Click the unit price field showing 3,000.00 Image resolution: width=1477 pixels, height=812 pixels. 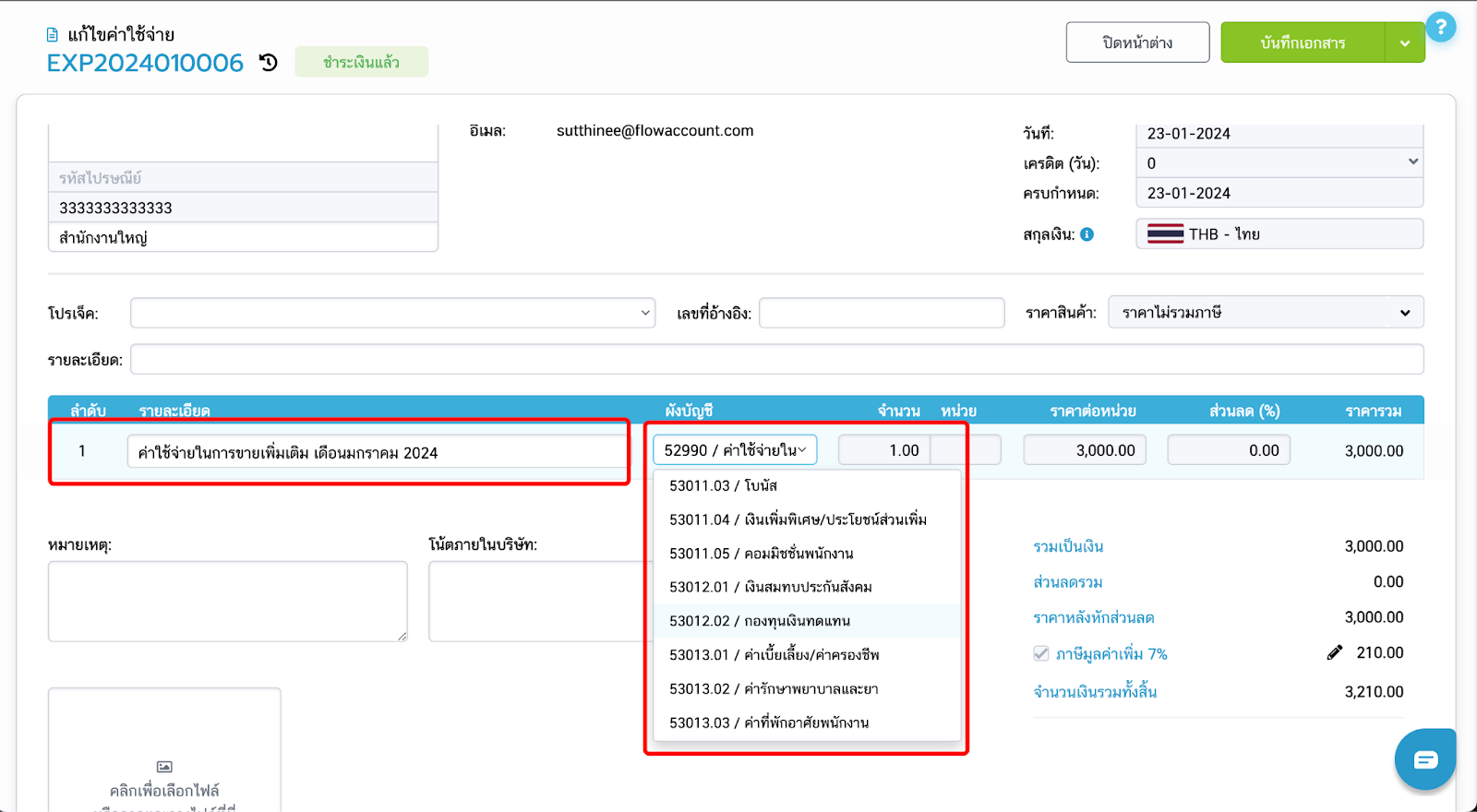coord(1085,450)
